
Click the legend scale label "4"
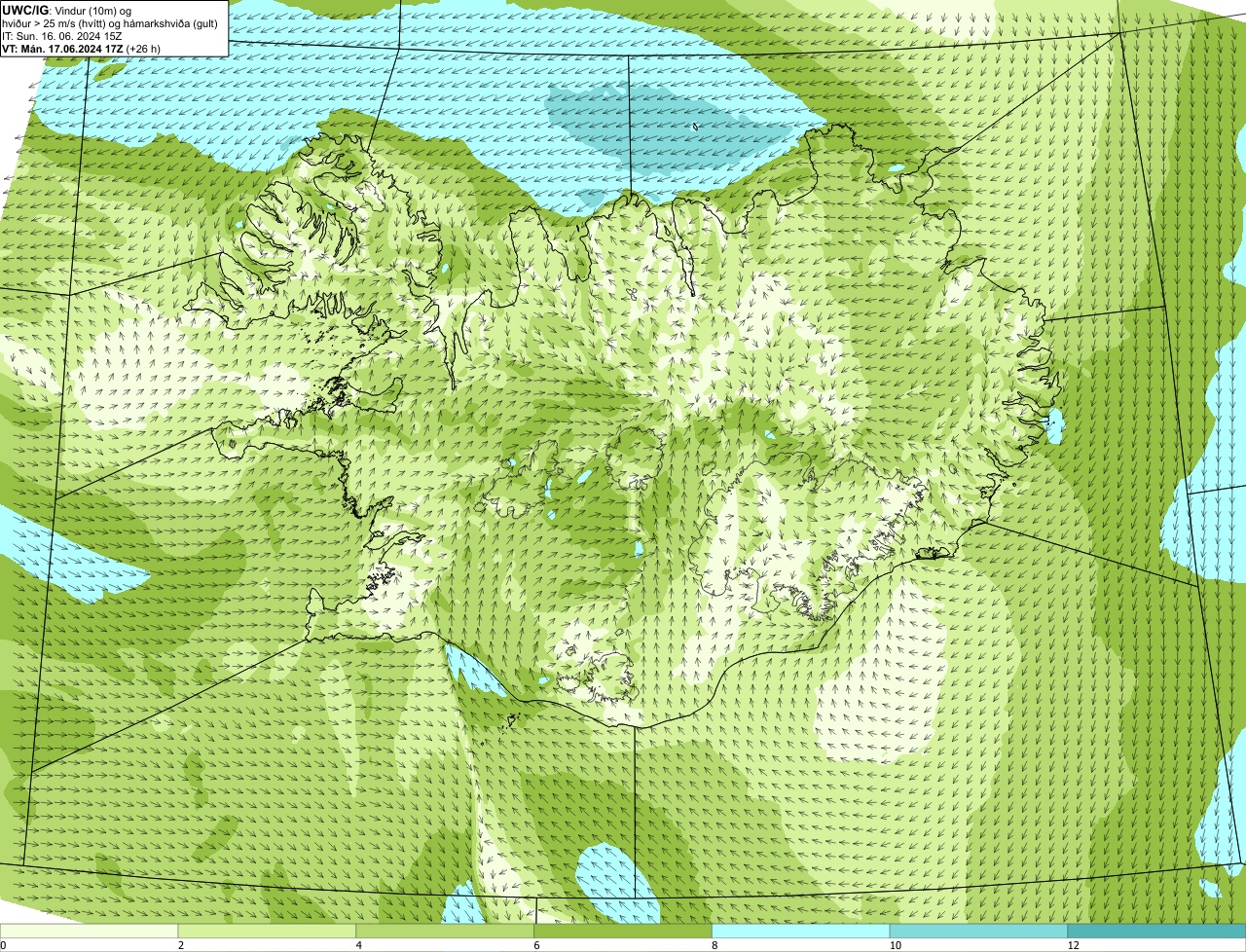point(358,945)
